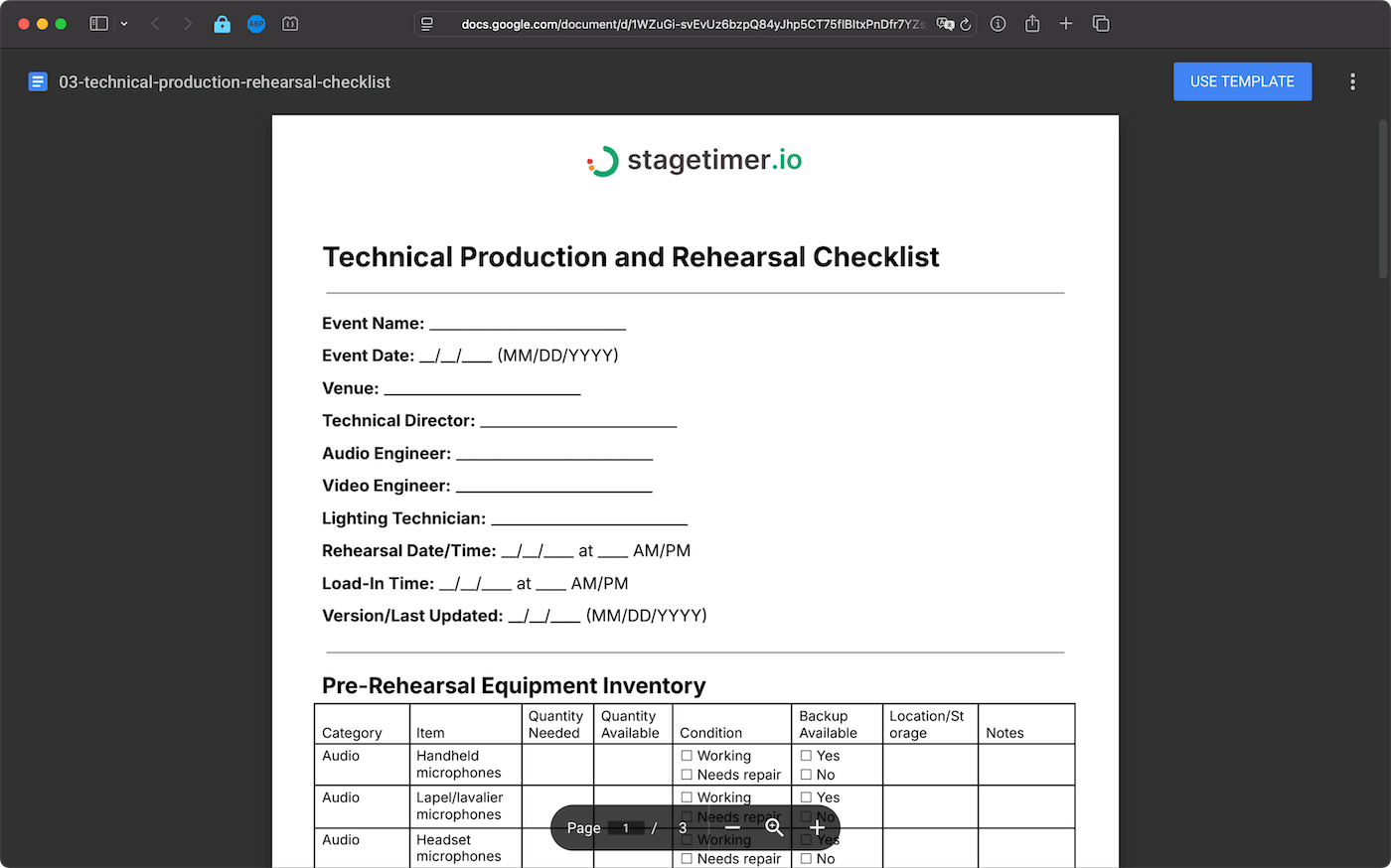Open the three-dot overflow menu
The height and width of the screenshot is (868, 1391).
coord(1352,81)
